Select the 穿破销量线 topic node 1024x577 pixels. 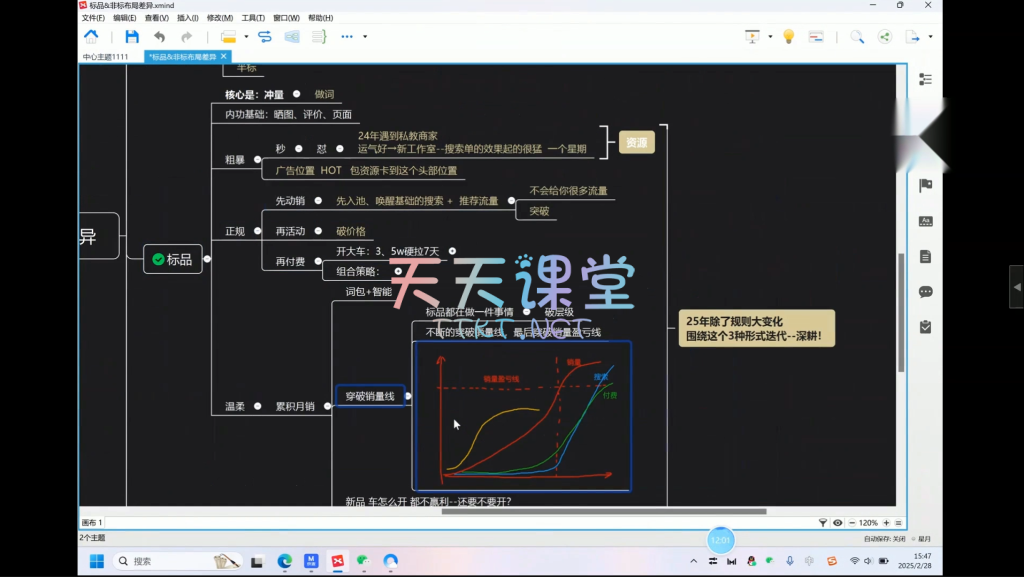(x=369, y=396)
